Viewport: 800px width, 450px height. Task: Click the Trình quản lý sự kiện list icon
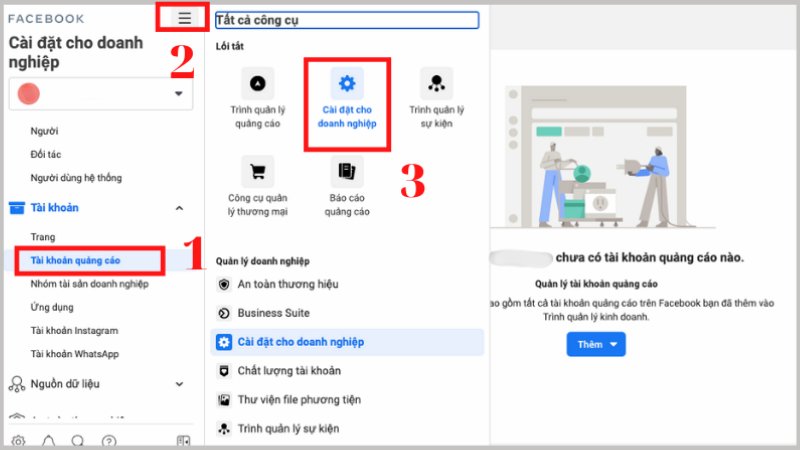[x=223, y=429]
